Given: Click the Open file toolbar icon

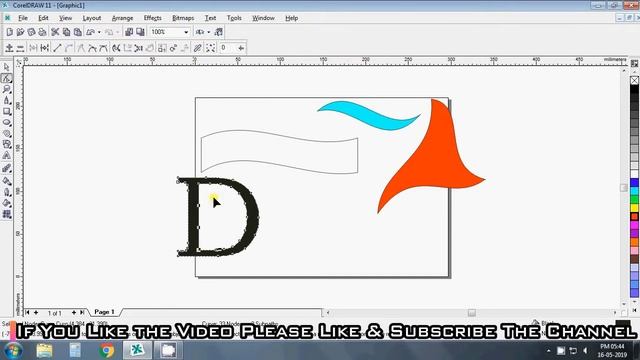Looking at the screenshot, I should (20, 32).
